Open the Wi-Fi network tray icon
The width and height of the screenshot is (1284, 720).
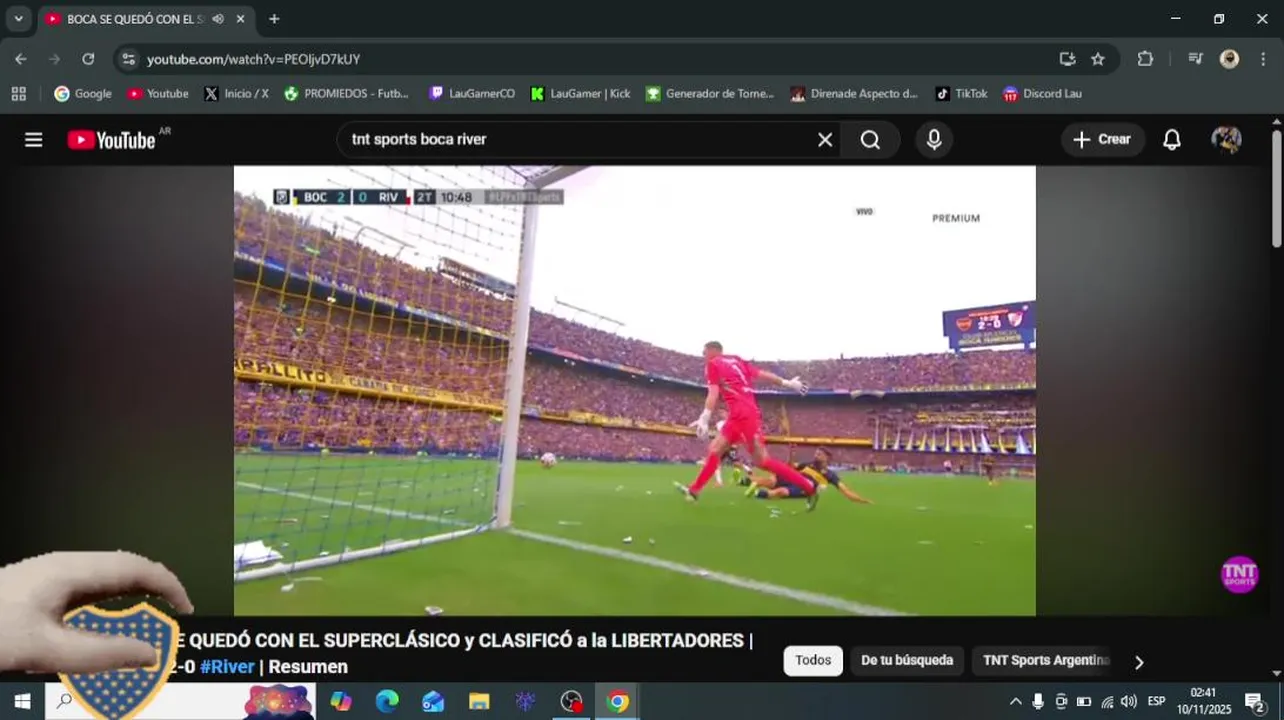pos(1107,701)
